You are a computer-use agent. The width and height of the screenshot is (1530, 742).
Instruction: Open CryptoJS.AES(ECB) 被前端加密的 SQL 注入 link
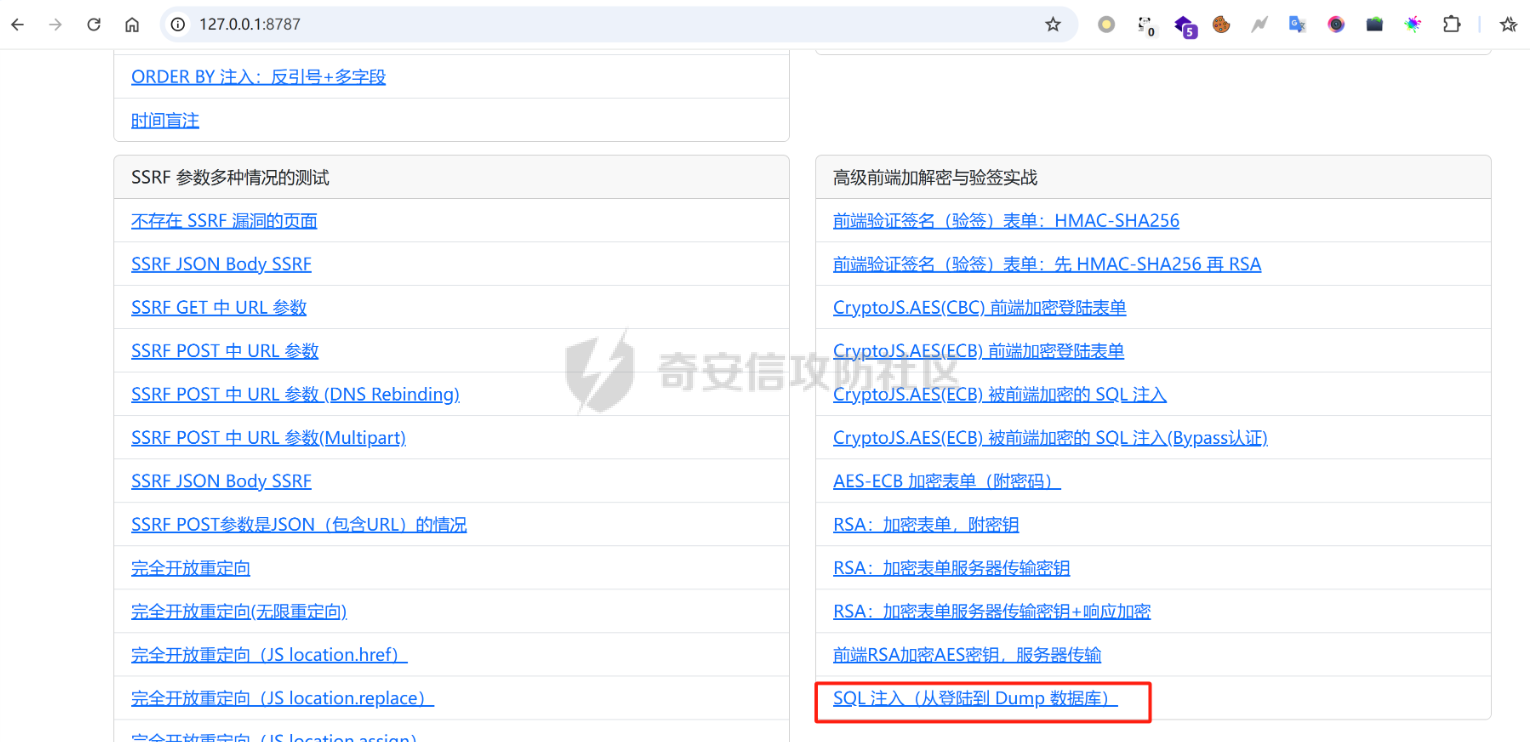1000,394
